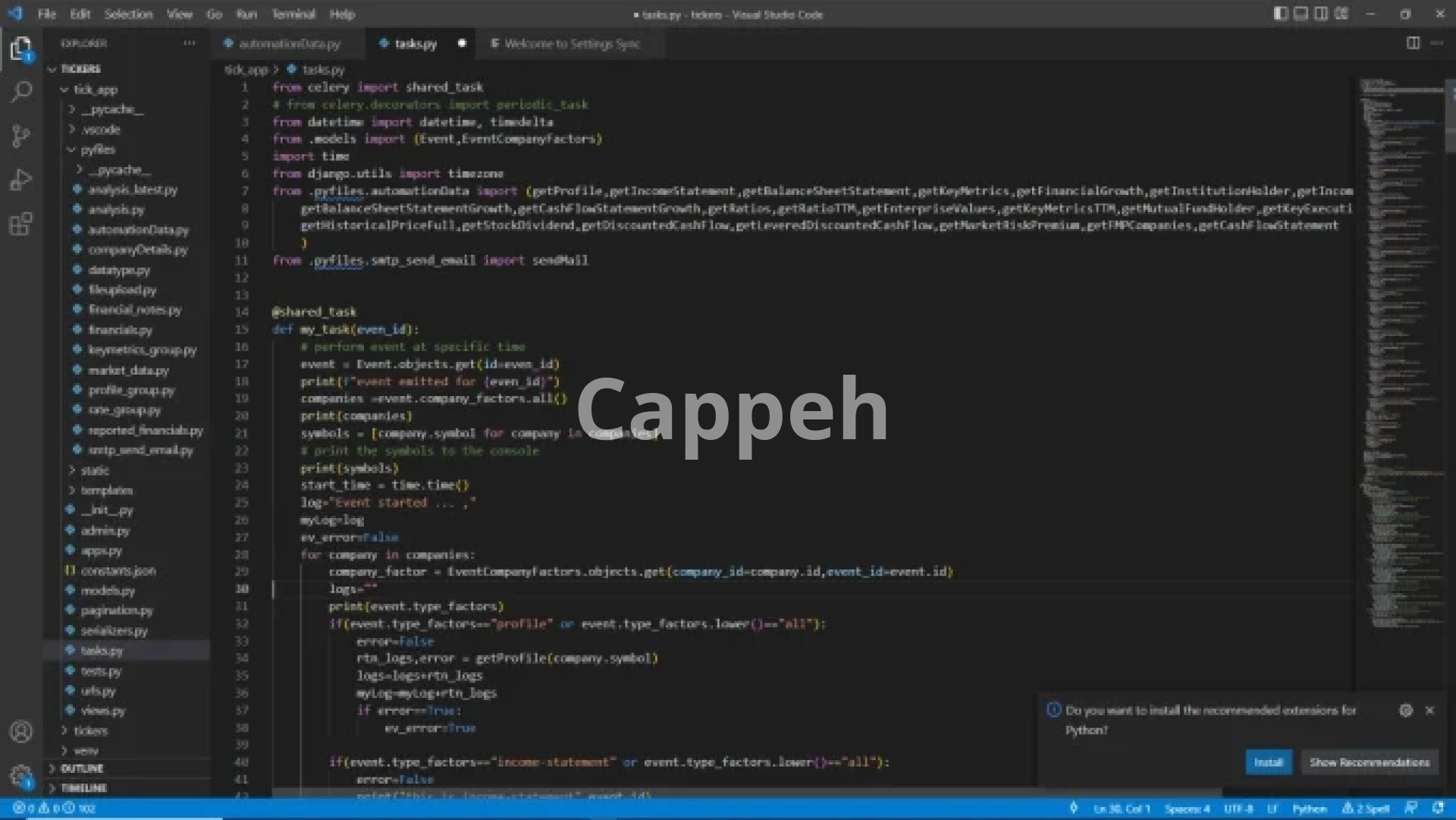This screenshot has height=820, width=1456.
Task: Open the Extensions view
Action: [x=21, y=225]
